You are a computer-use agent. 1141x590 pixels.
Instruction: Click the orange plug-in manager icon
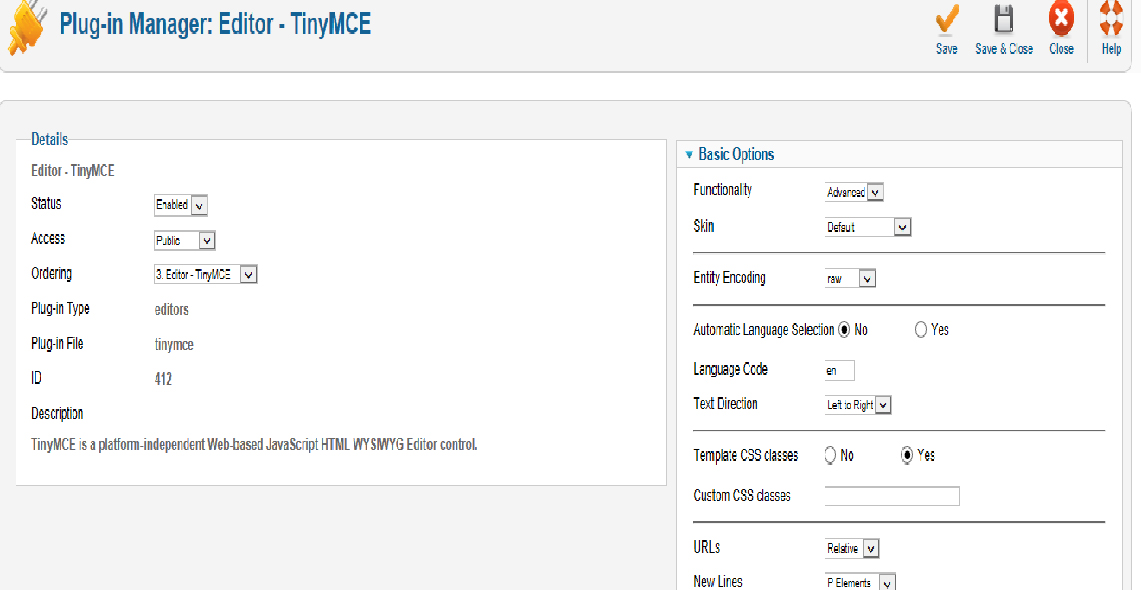[27, 28]
